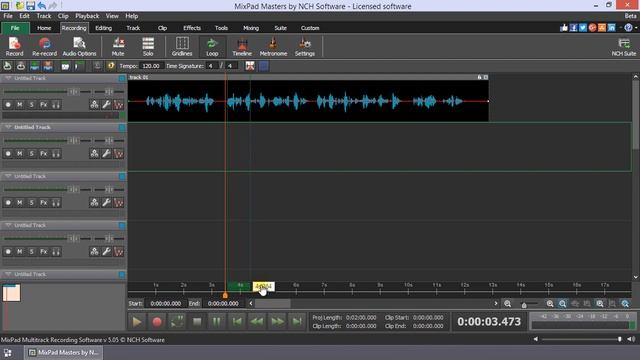Open the View menu
This screenshot has height=360, width=640.
point(112,16)
